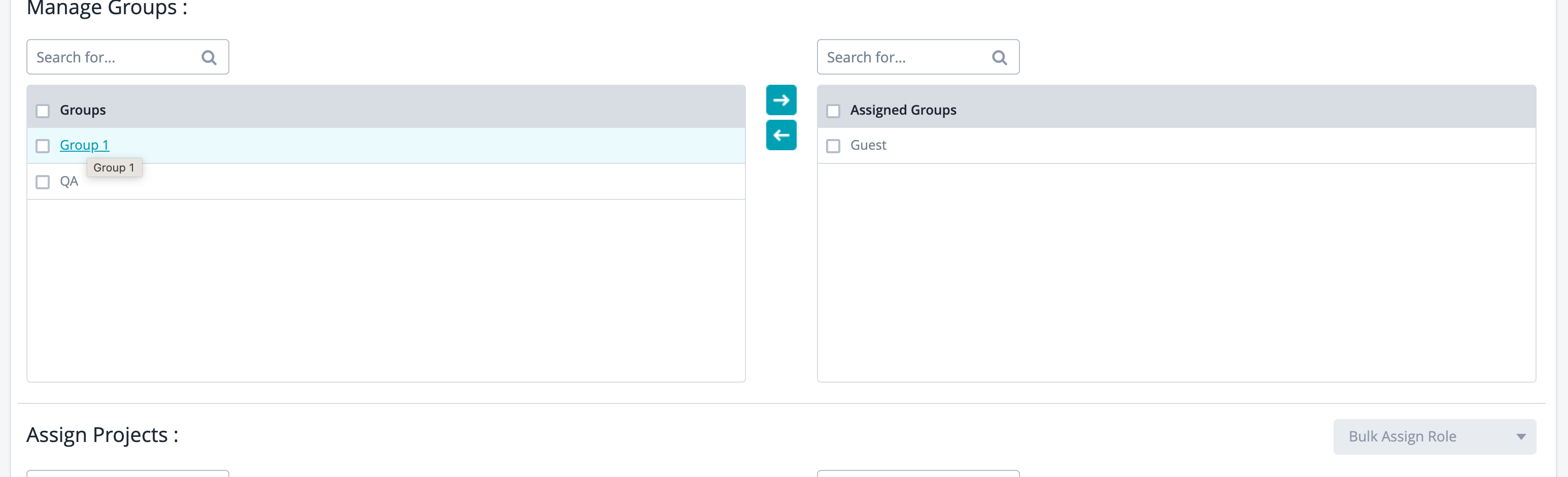Click the right search box under Assign Projects
The width and height of the screenshot is (1568, 477).
[918, 473]
